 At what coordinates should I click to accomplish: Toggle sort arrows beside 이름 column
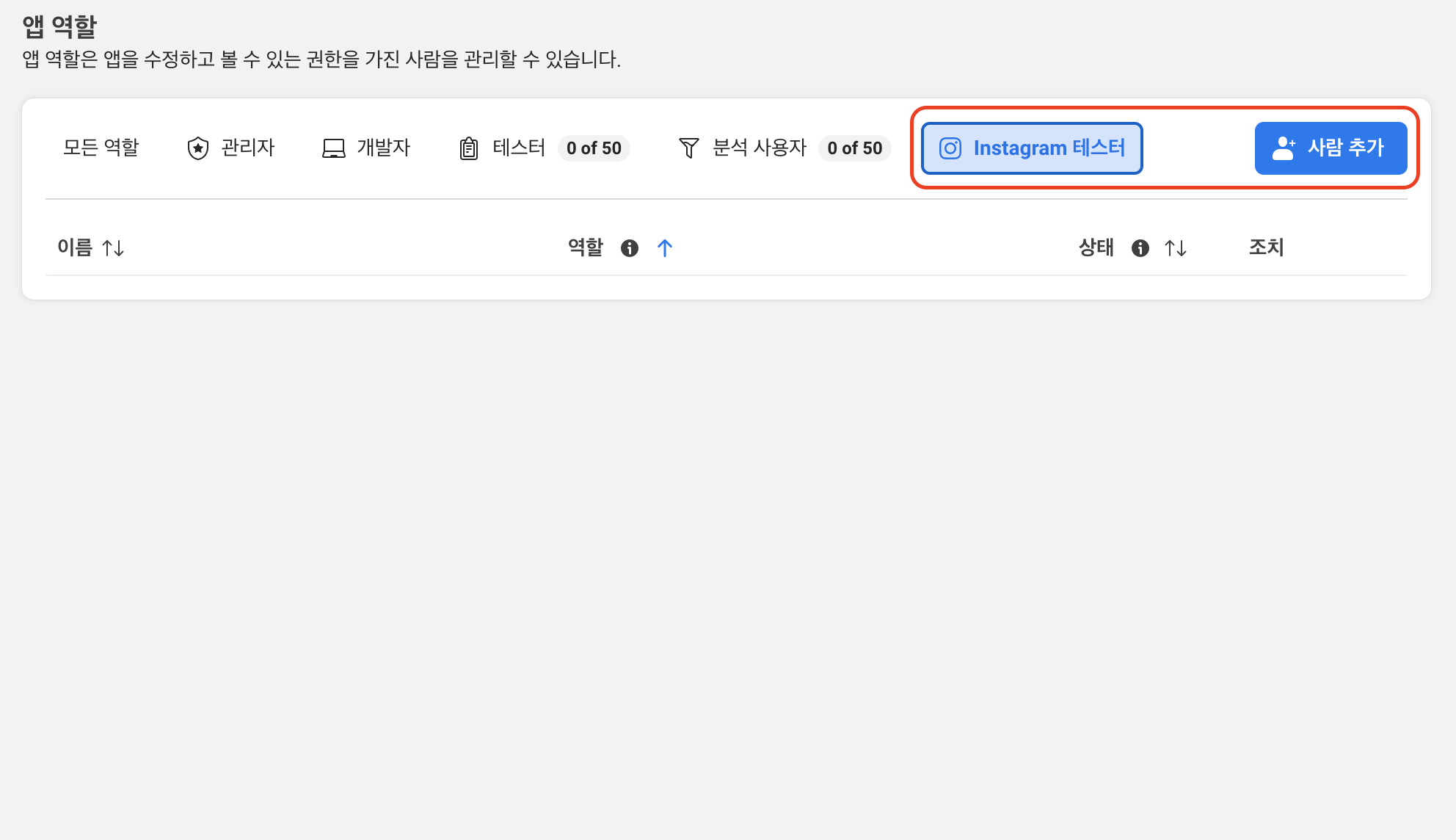[113, 248]
